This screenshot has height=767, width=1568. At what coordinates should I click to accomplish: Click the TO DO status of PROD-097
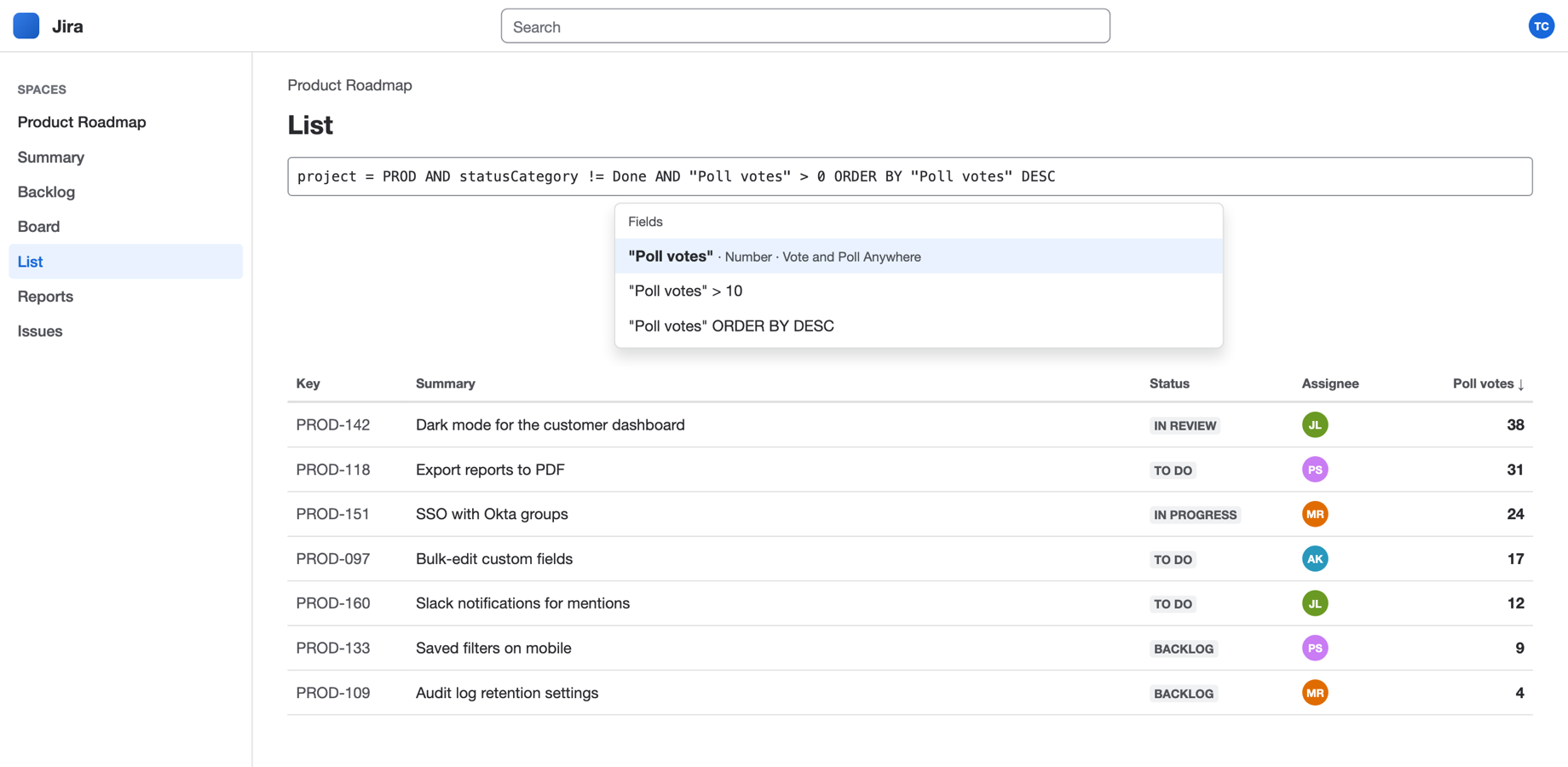1173,560
